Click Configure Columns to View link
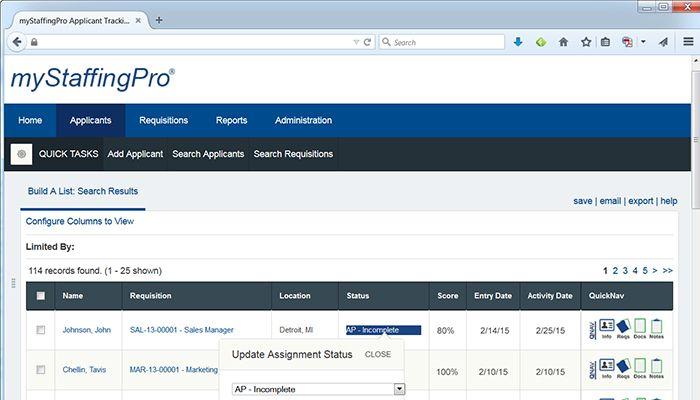 [79, 221]
